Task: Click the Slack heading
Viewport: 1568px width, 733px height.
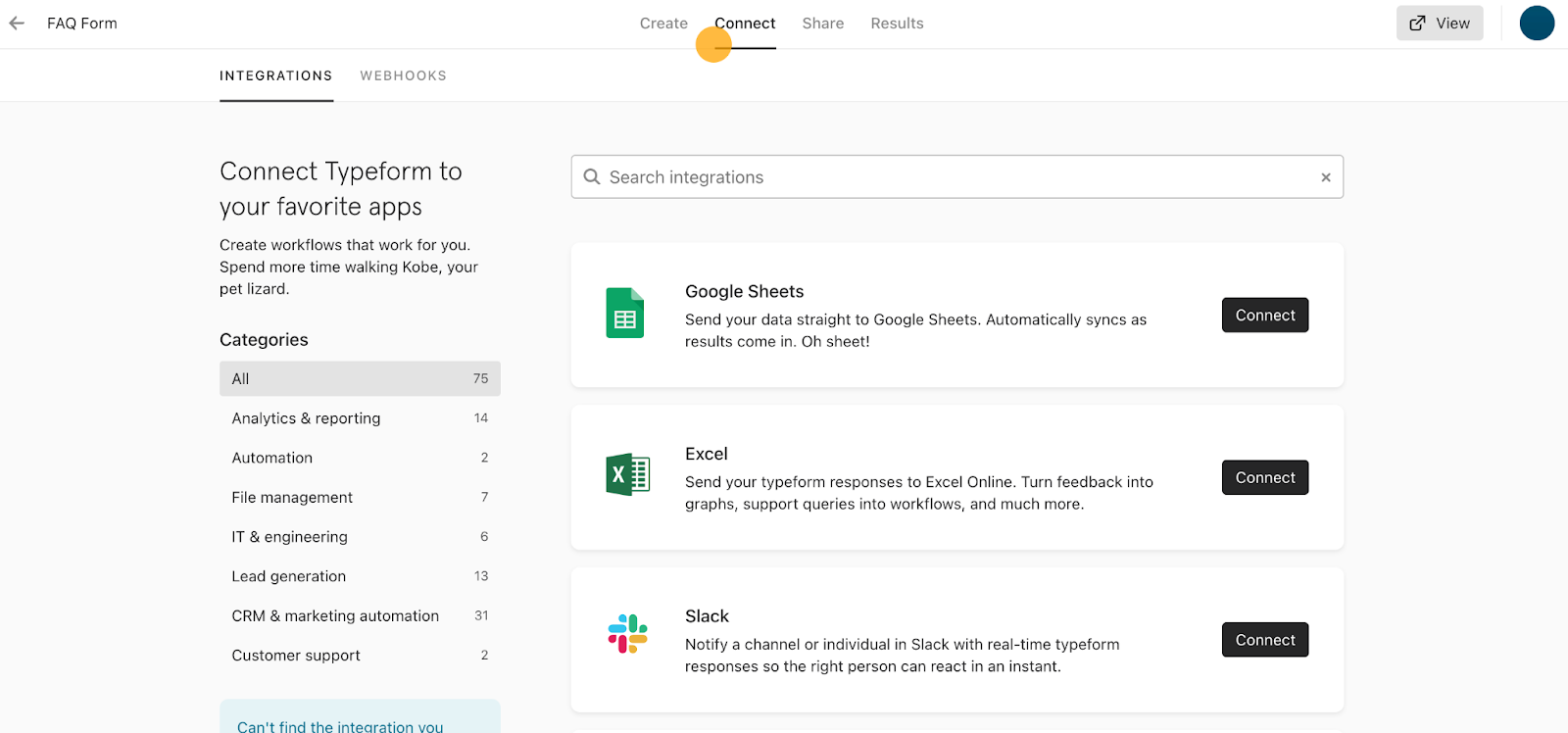Action: pyautogui.click(x=707, y=616)
